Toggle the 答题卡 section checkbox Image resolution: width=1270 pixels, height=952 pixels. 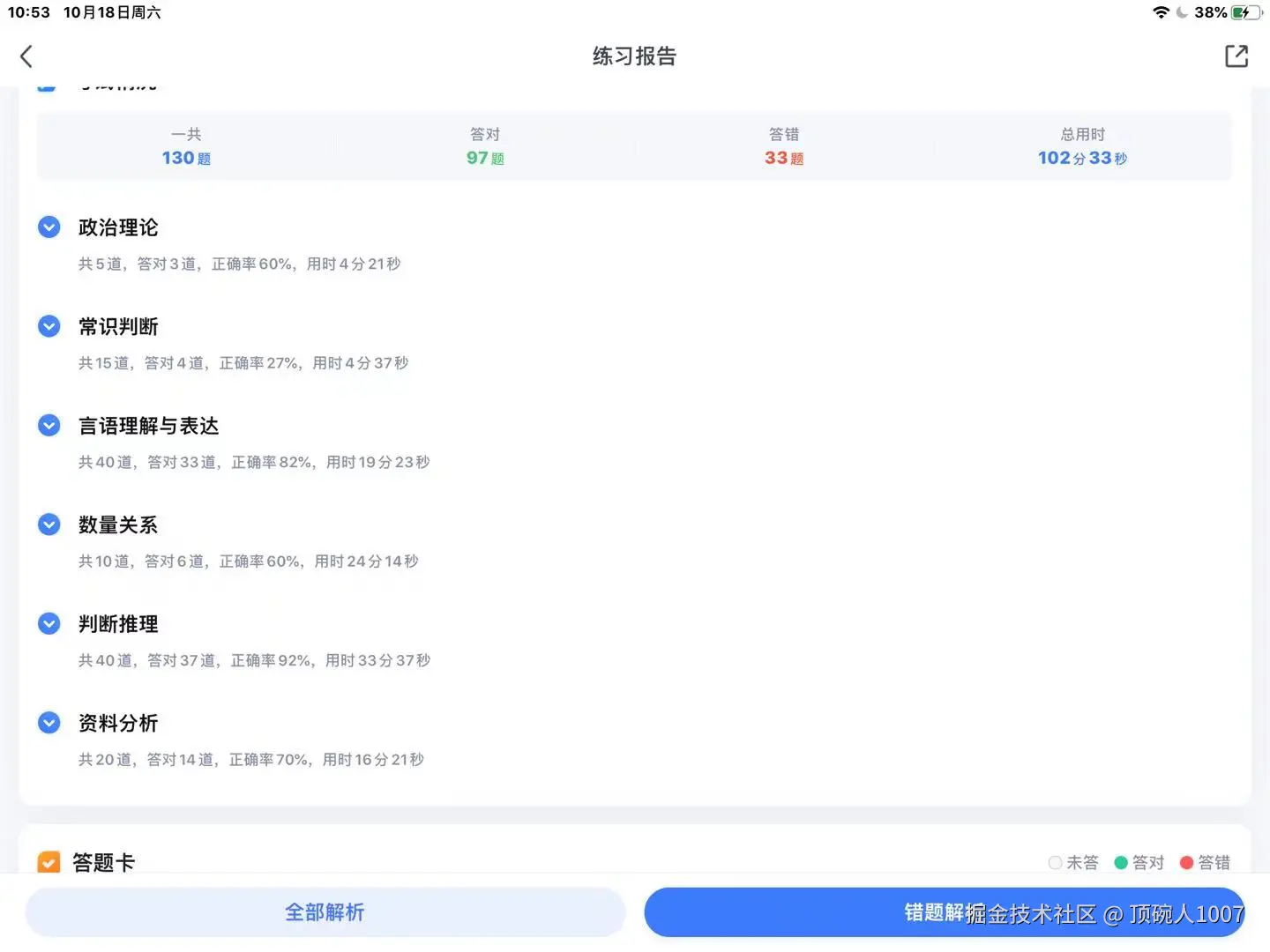(x=49, y=862)
